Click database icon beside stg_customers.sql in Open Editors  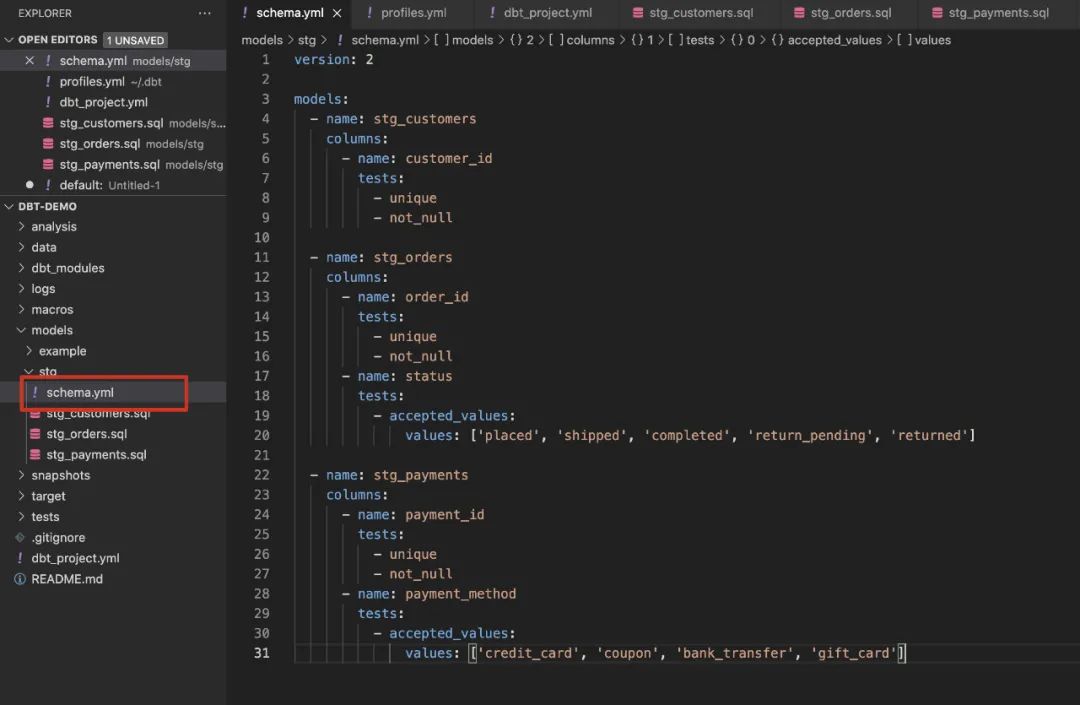(x=48, y=123)
